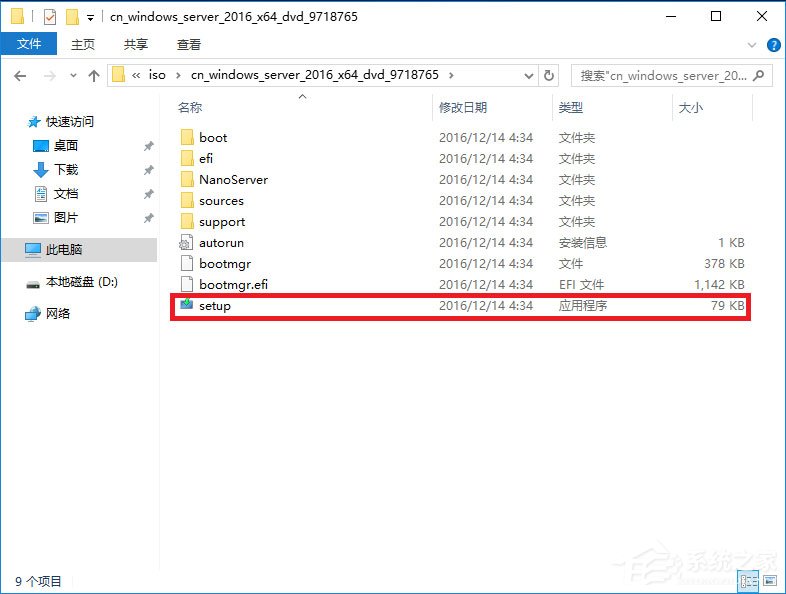Switch to details view in status bar

pos(748,581)
